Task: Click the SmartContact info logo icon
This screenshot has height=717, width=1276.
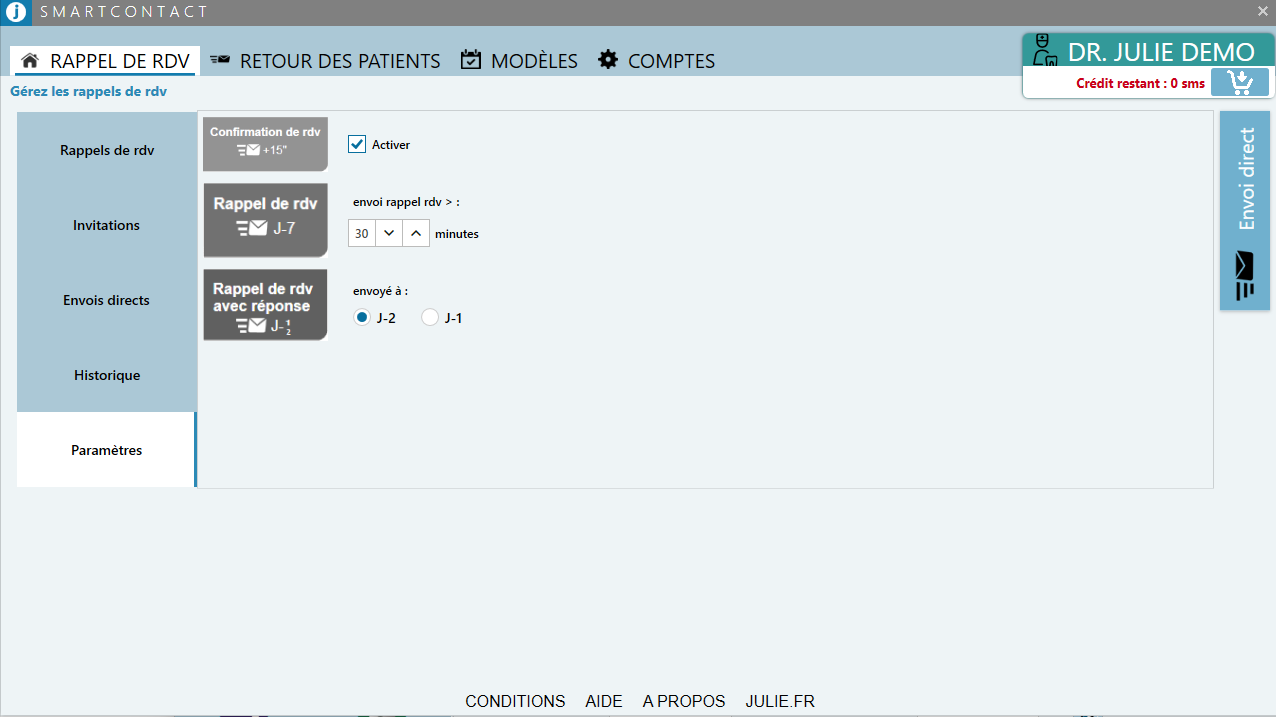Action: (x=15, y=12)
